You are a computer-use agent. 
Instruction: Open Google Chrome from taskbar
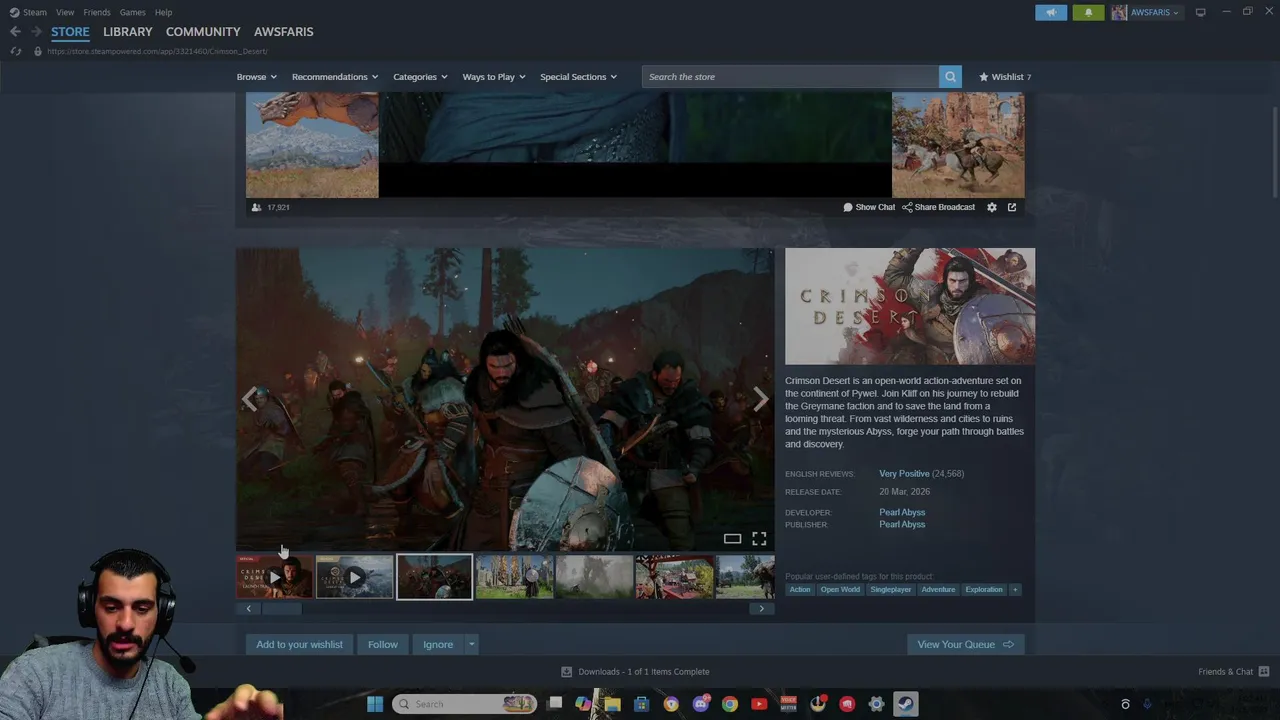[730, 704]
